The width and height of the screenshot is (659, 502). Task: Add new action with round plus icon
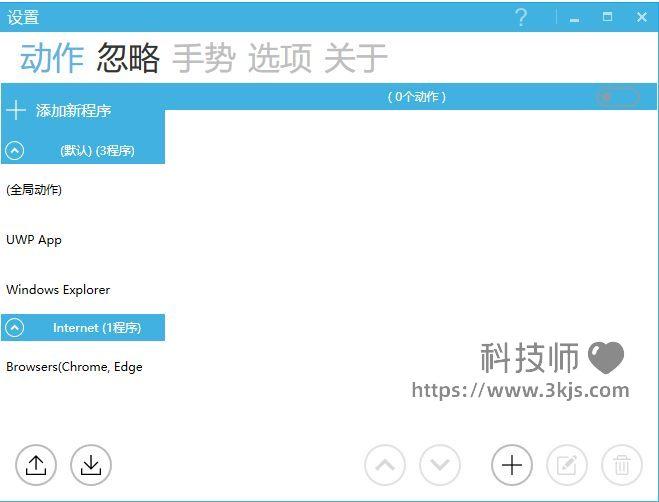click(x=512, y=465)
